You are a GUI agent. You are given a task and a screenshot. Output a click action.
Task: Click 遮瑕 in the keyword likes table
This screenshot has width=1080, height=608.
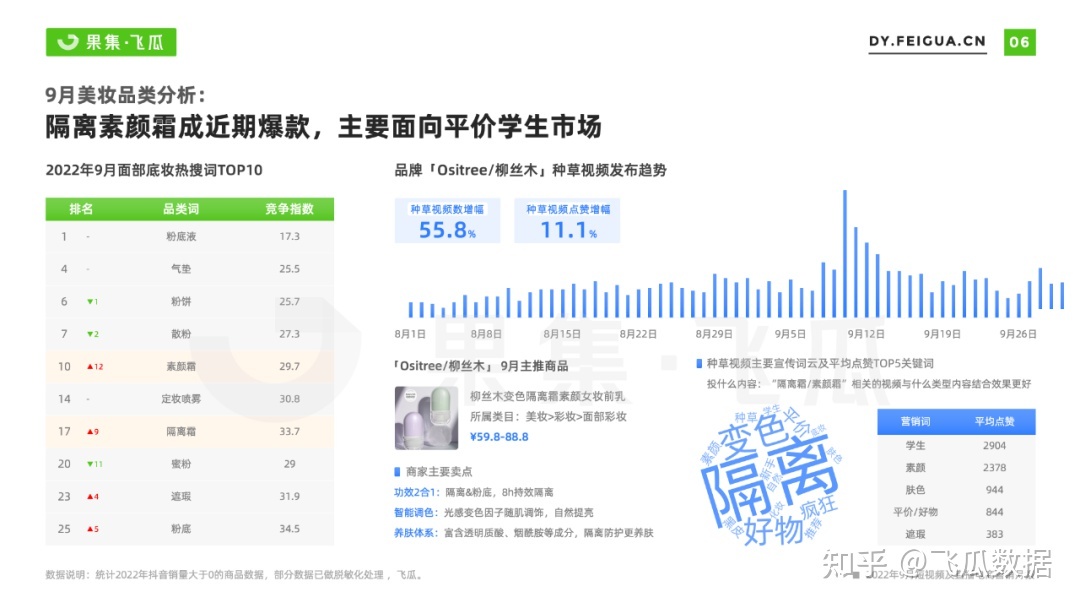915,534
